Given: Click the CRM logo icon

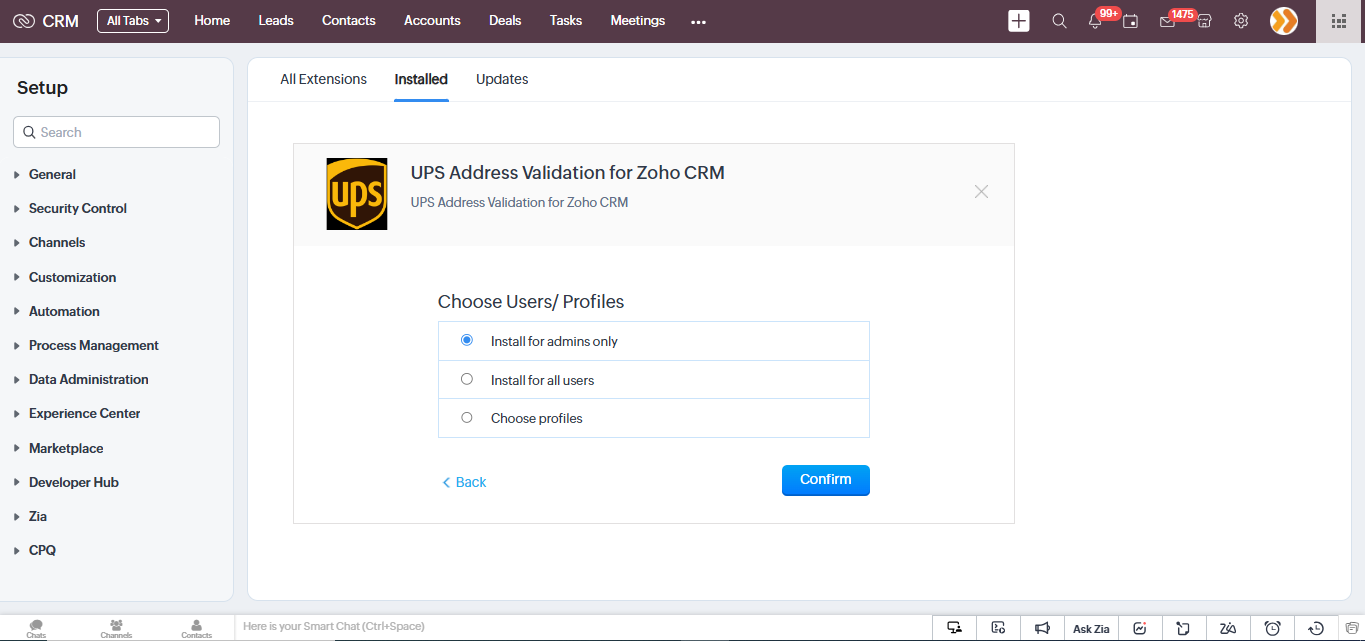Looking at the screenshot, I should pos(24,21).
